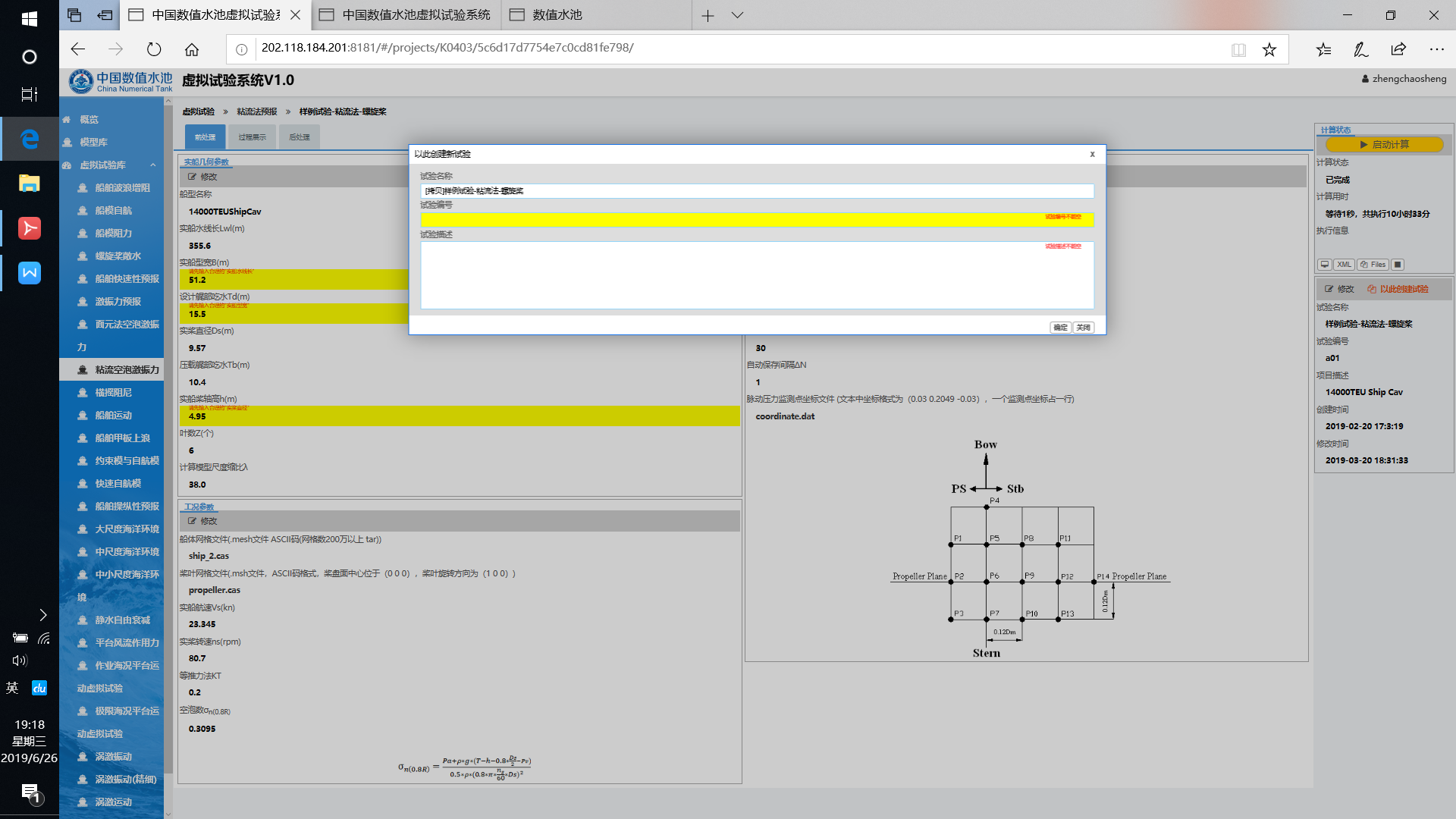Close the create-new-test dialog with x
The width and height of the screenshot is (1456, 819).
click(1092, 154)
